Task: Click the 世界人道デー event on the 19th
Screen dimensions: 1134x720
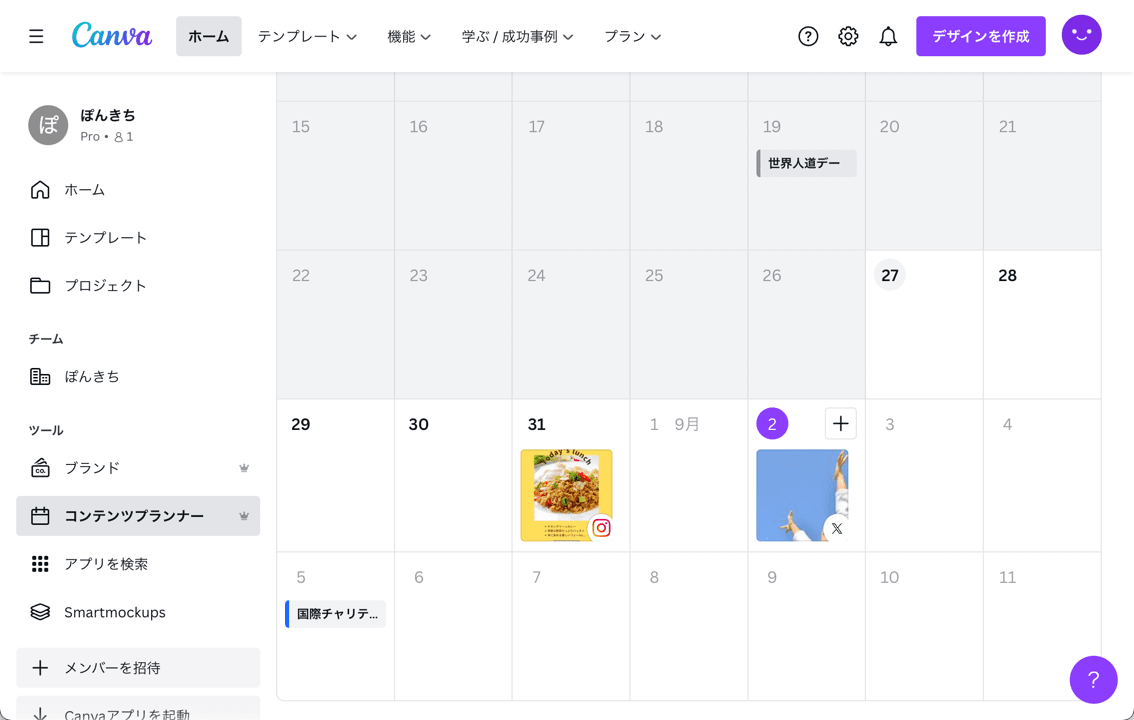Action: point(806,163)
